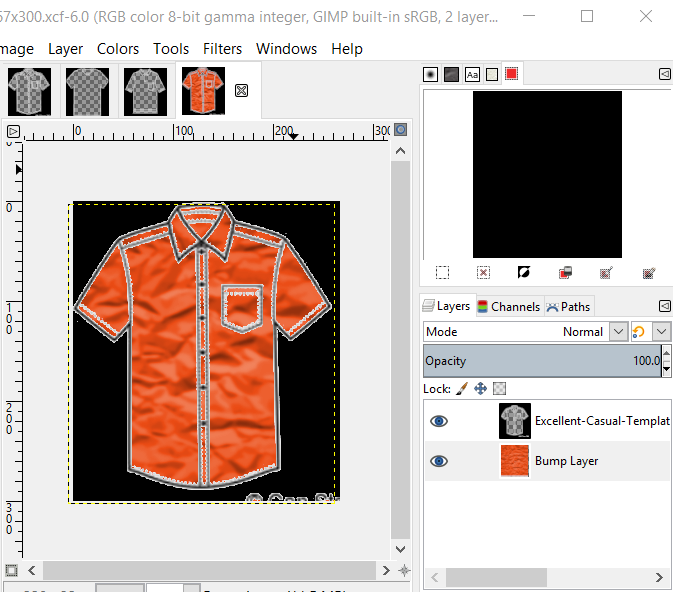This screenshot has height=592, width=673.
Task: Open the Brushes dockable tab icon
Action: tap(431, 74)
